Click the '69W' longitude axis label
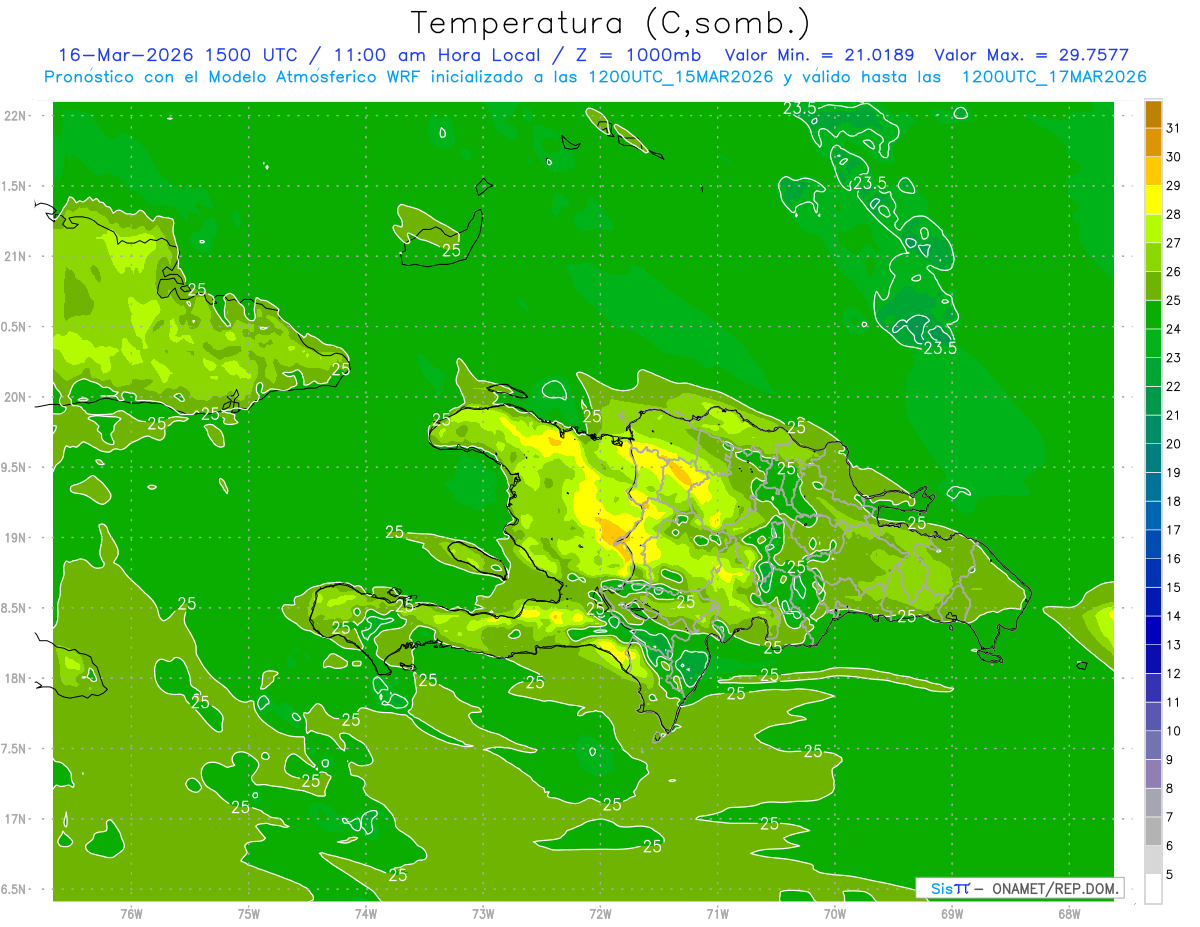This screenshot has width=1200, height=927. pos(952,914)
